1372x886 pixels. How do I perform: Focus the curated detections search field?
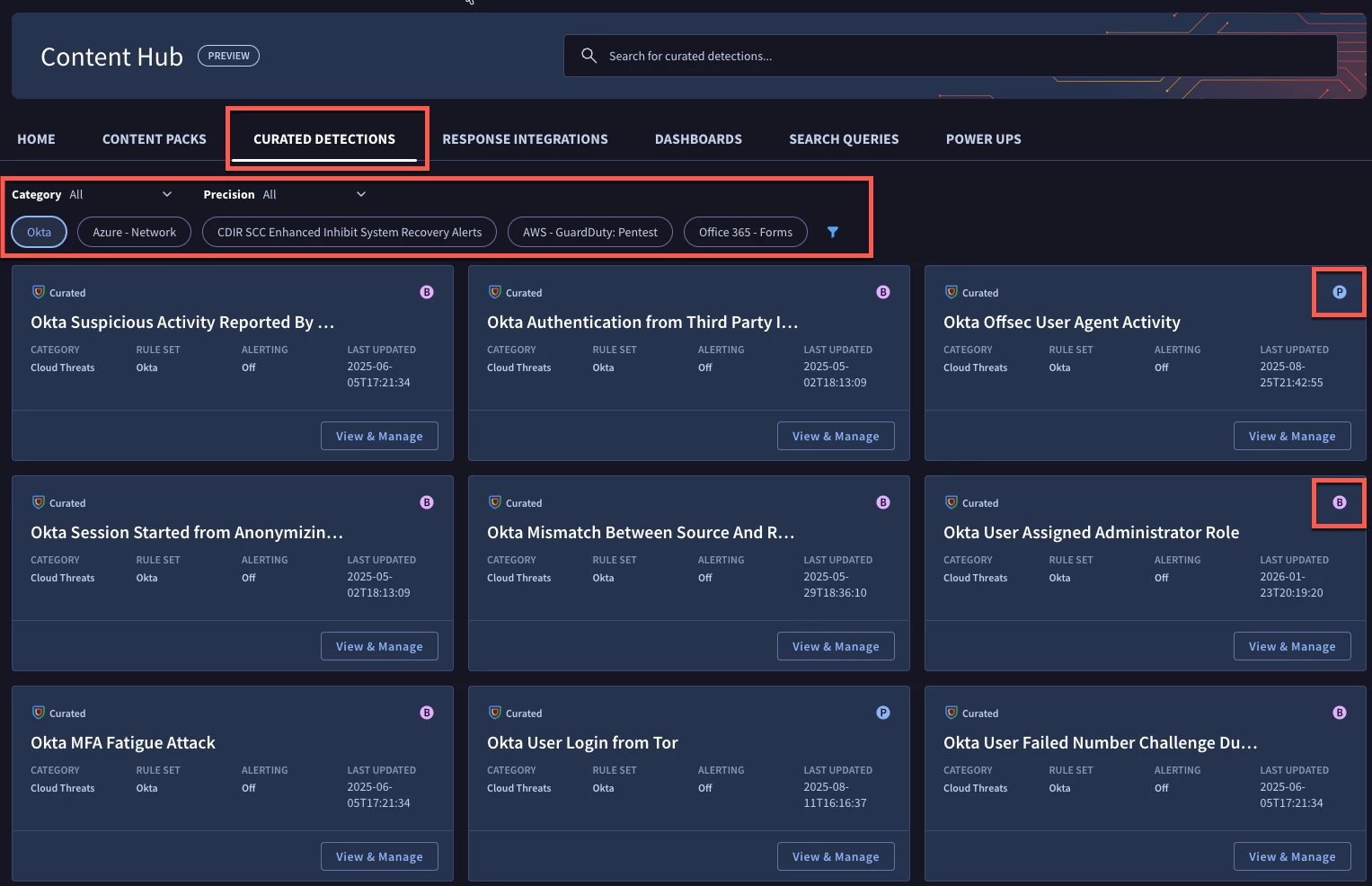[x=950, y=56]
